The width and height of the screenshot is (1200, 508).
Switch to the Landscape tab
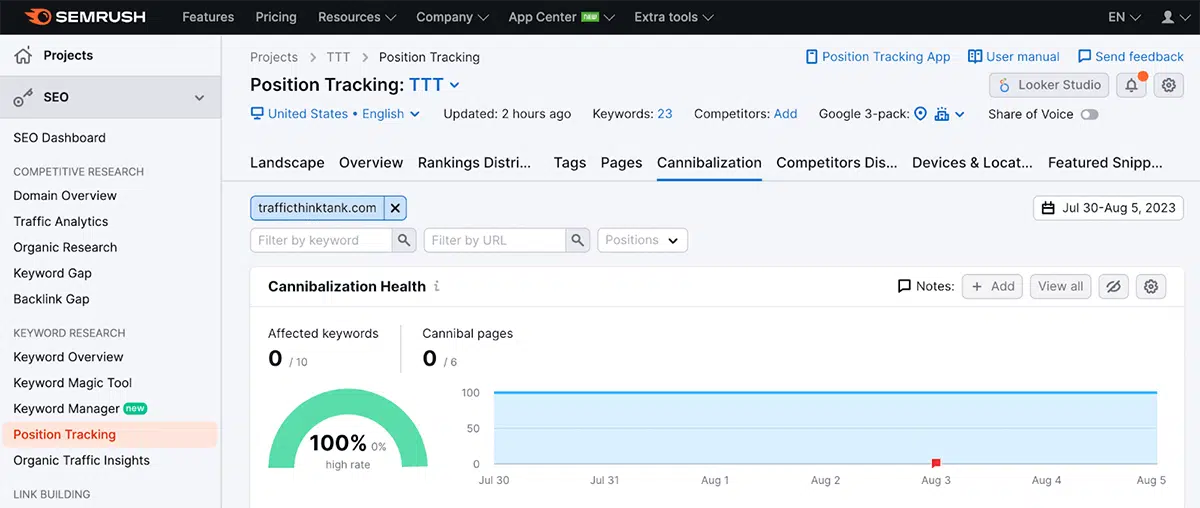coord(287,162)
